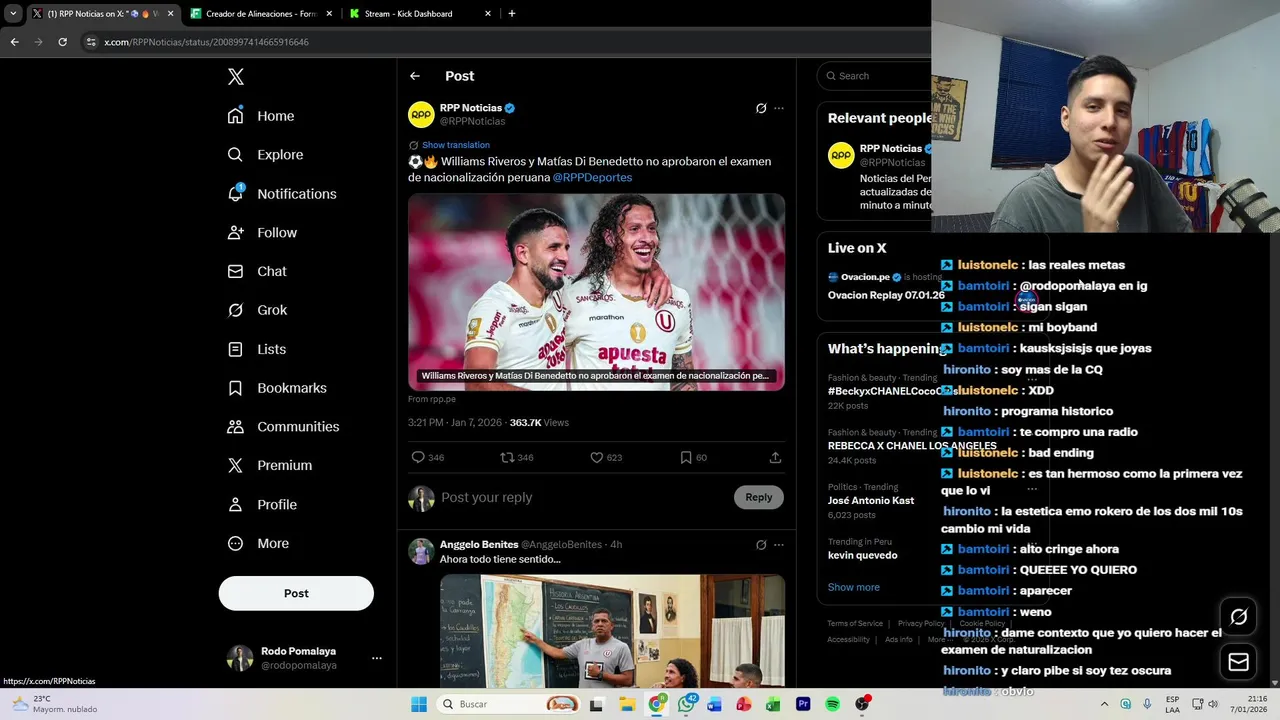Open the José Antonio Kast trending topic

[871, 499]
